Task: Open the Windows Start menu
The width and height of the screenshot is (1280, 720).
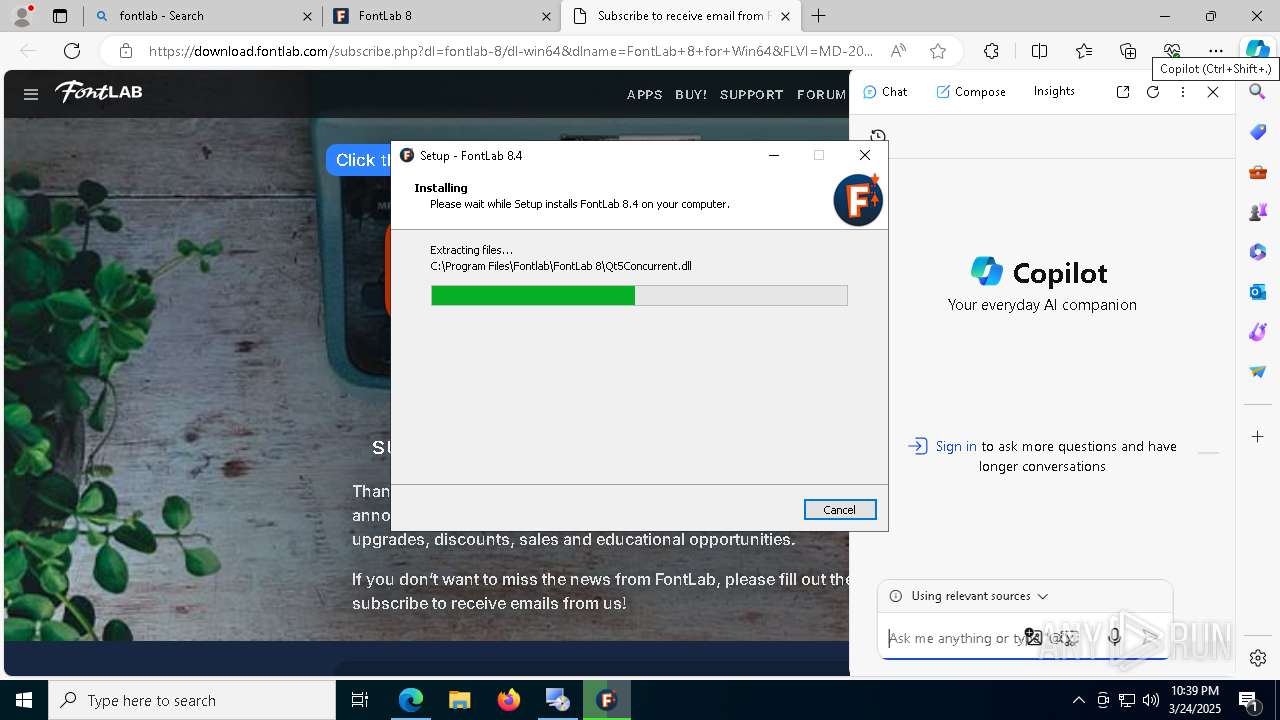Action: [24, 700]
